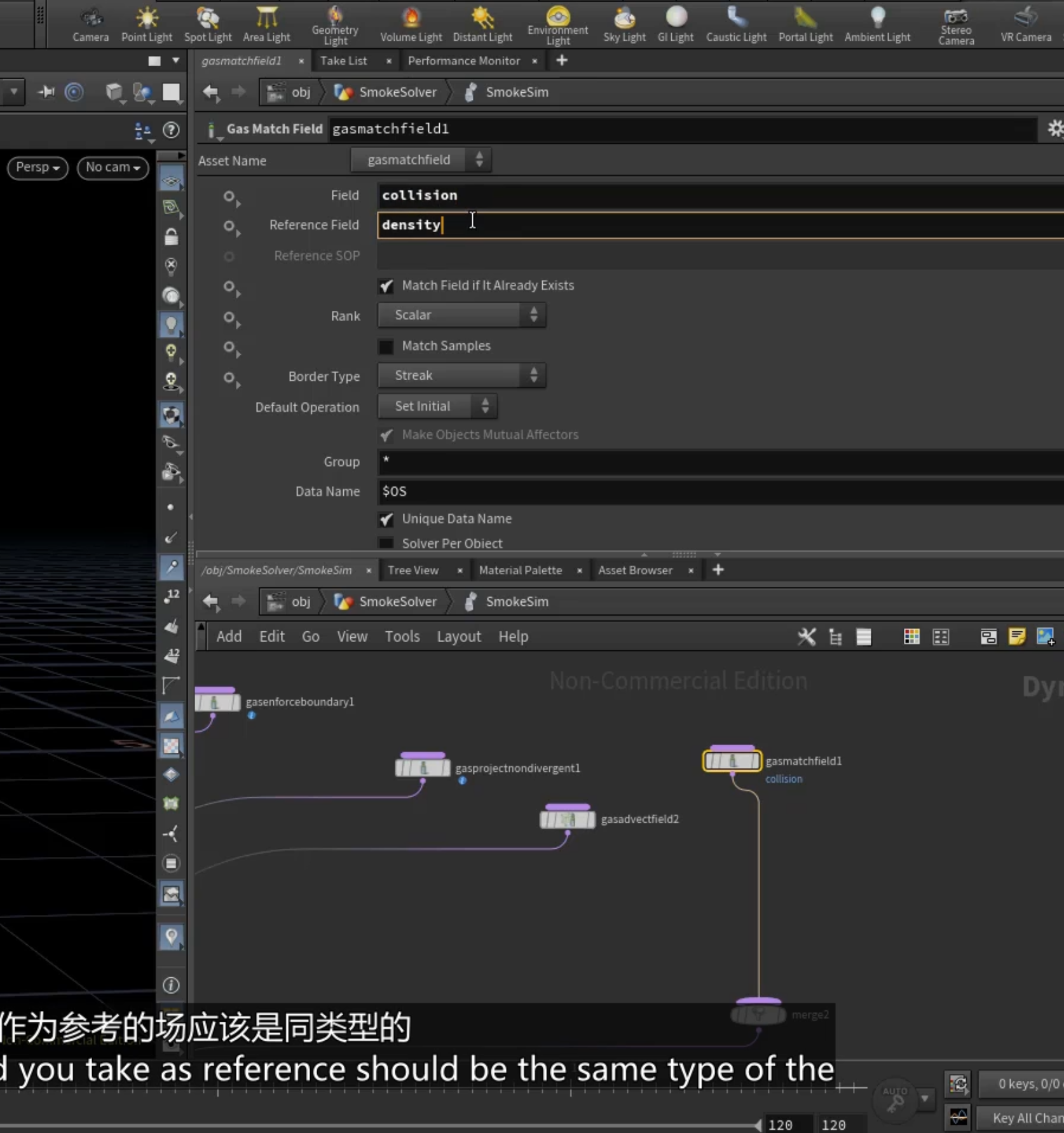Expand the Border Type Streak dropdown
The width and height of the screenshot is (1064, 1133).
click(x=461, y=376)
